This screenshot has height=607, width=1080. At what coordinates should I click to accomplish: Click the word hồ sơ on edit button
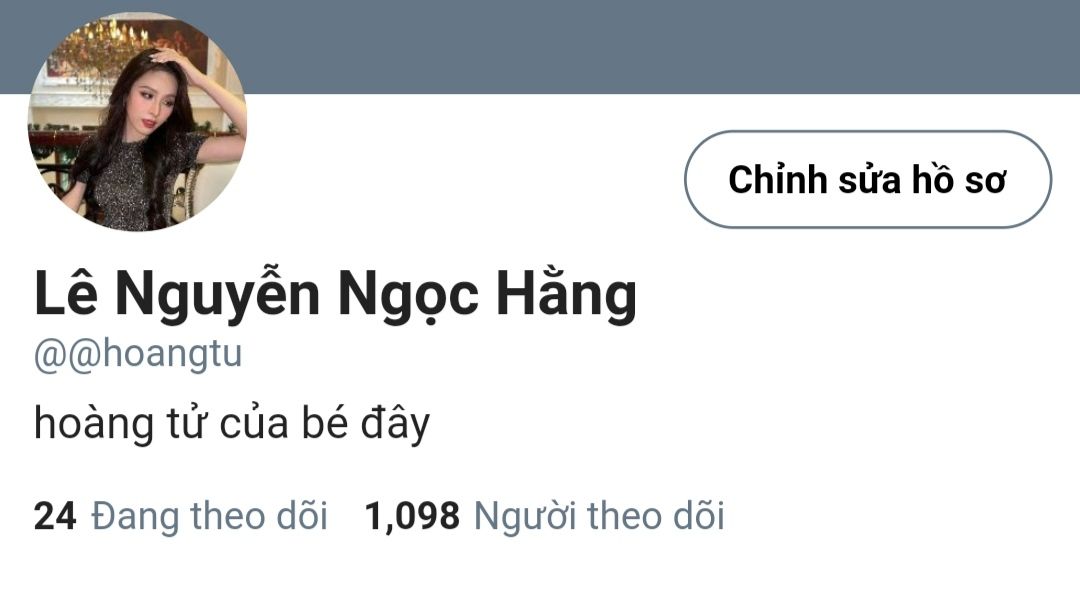pyautogui.click(x=959, y=180)
